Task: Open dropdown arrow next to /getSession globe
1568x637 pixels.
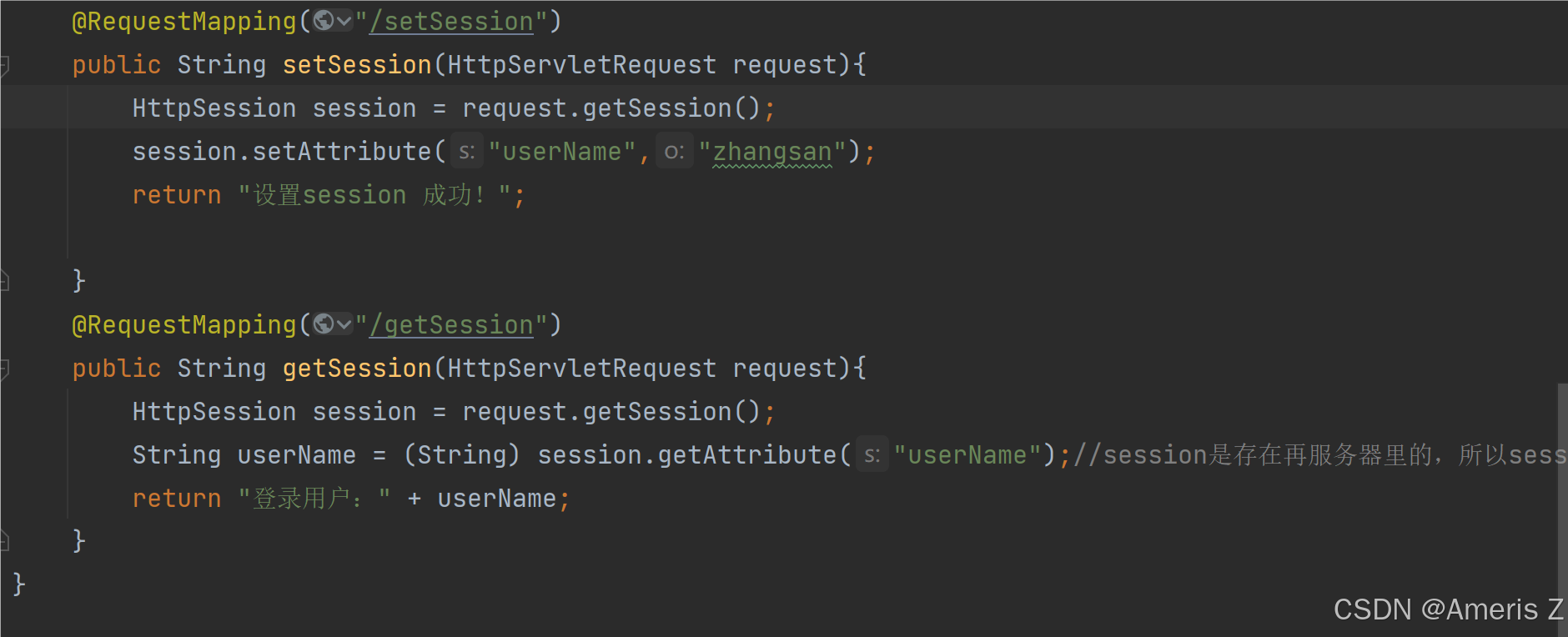Action: coord(344,324)
